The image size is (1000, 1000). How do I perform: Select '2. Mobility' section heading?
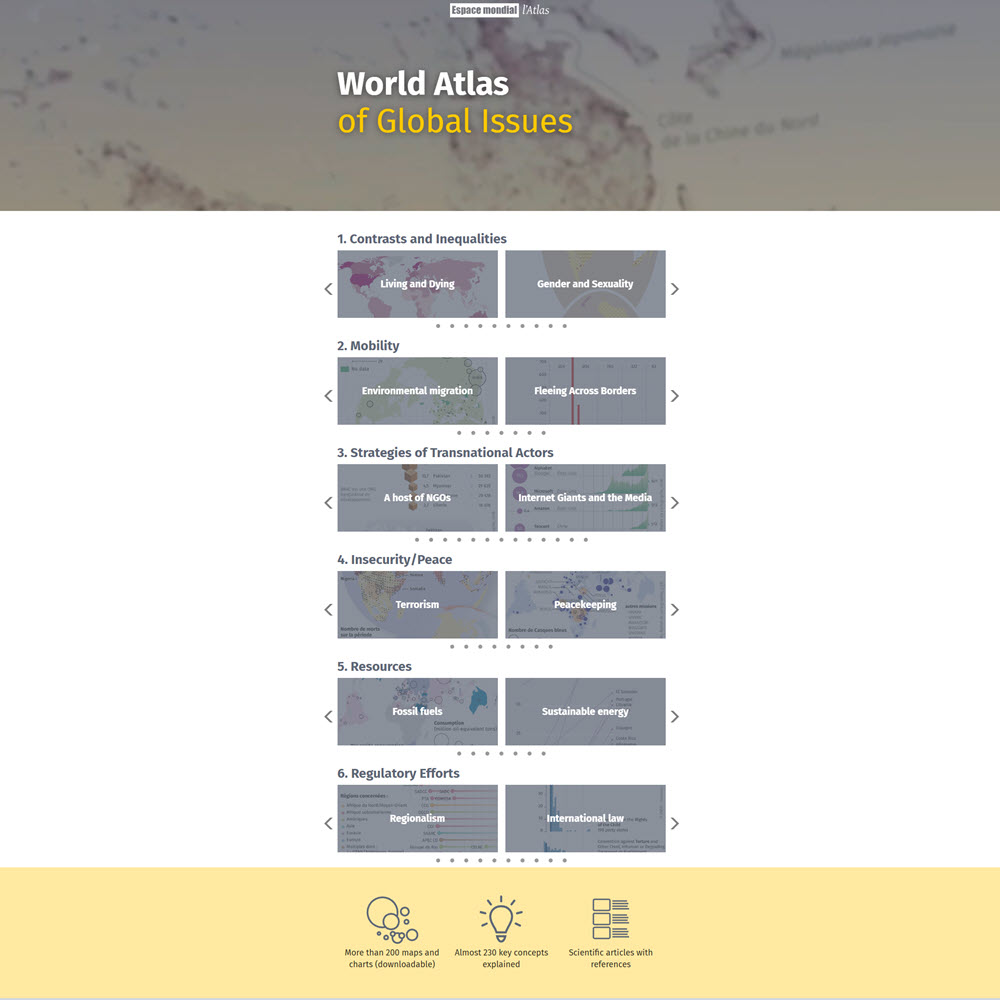[368, 346]
